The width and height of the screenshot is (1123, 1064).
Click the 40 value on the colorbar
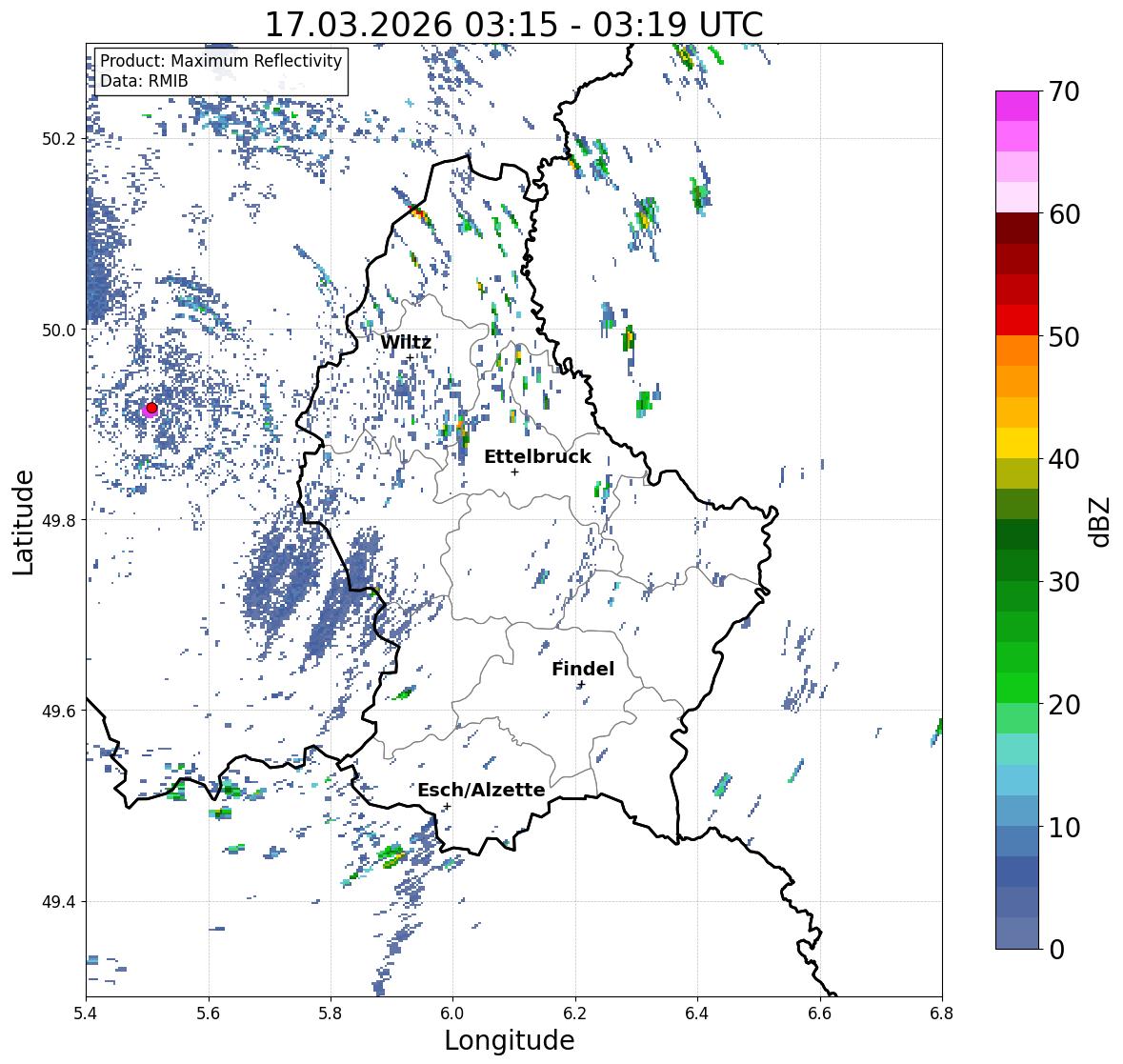pos(1064,459)
